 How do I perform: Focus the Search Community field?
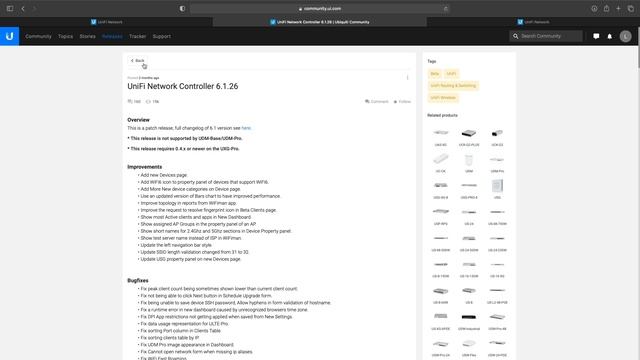tap(546, 36)
